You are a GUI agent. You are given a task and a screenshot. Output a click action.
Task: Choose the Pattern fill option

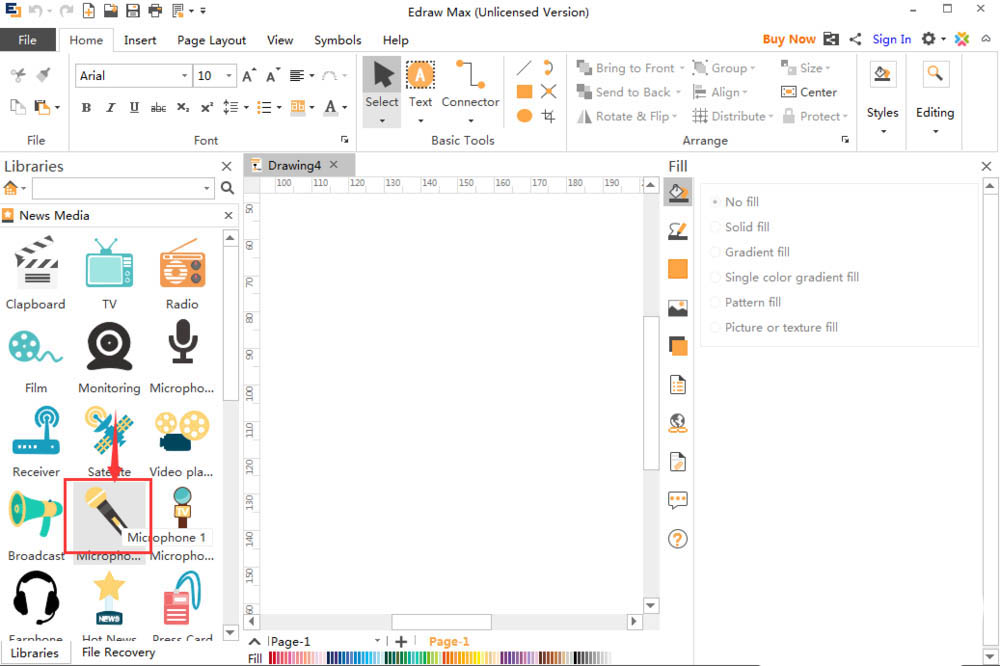pyautogui.click(x=752, y=302)
